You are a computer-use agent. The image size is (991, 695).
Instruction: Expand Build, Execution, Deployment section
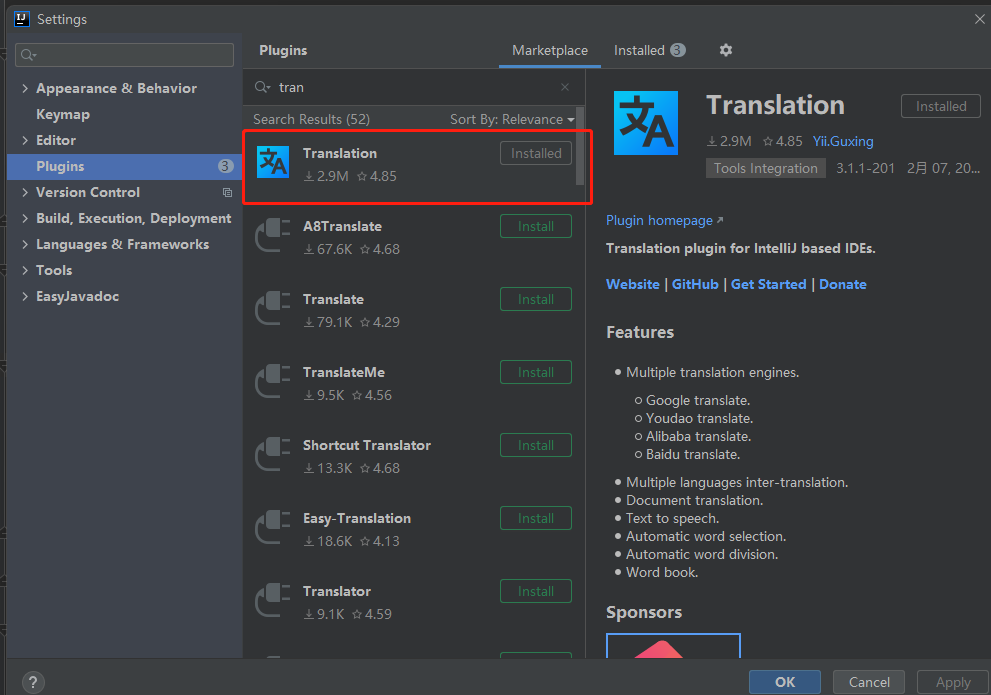click(x=25, y=218)
